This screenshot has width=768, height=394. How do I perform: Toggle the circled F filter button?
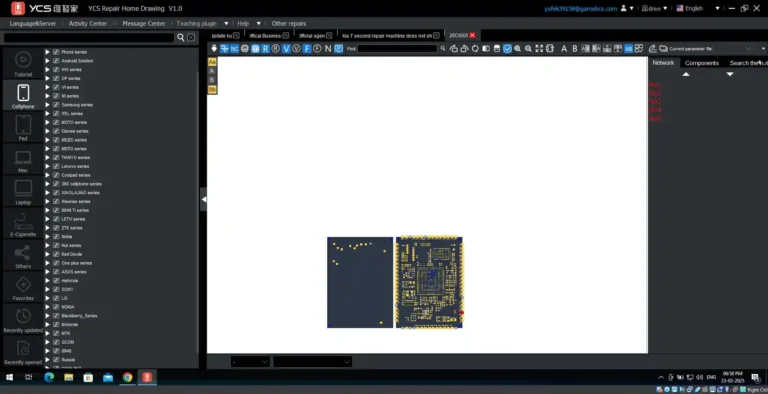coord(317,49)
